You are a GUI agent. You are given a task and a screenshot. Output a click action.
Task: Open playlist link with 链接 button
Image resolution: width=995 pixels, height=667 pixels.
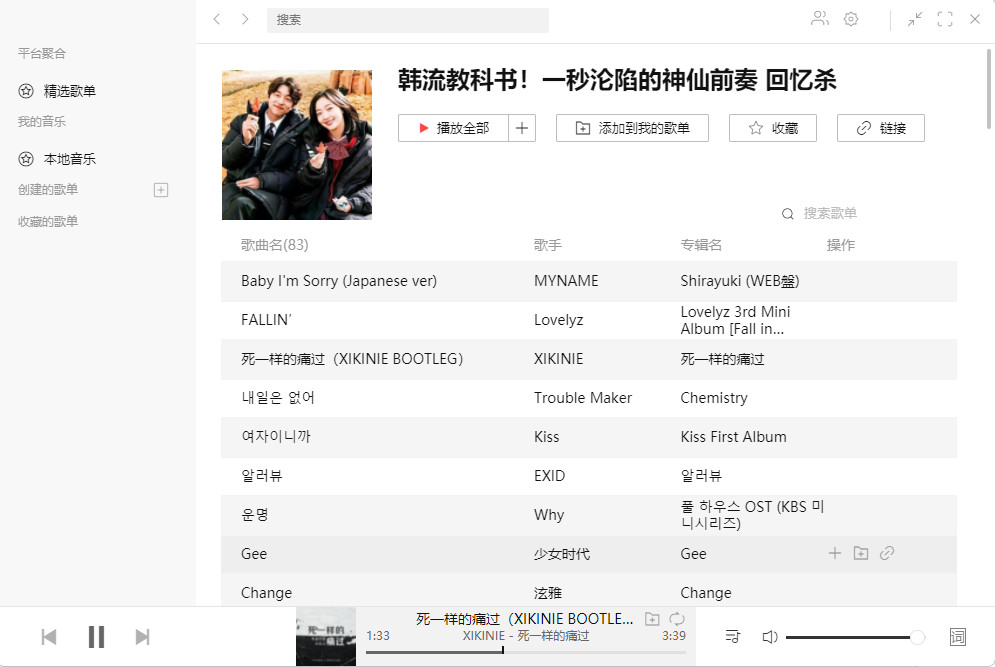tap(881, 128)
